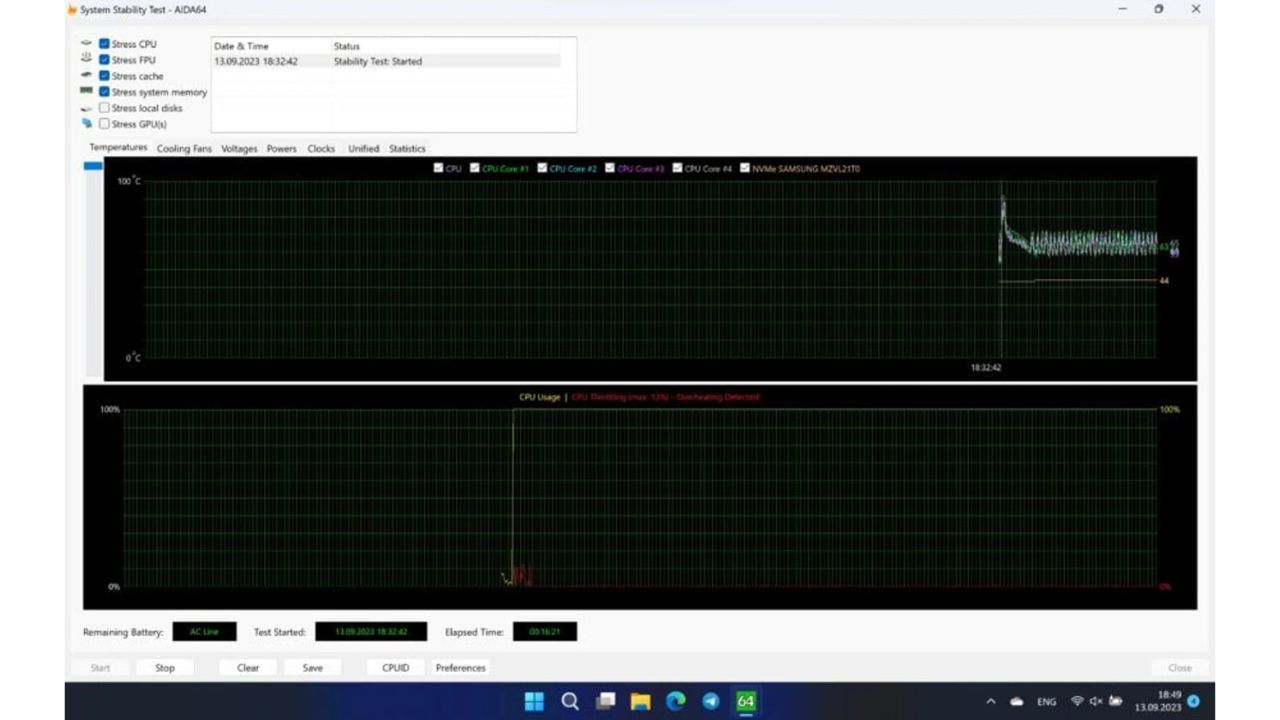Launch Telegram from the taskbar
Image resolution: width=1280 pixels, height=720 pixels.
point(710,701)
